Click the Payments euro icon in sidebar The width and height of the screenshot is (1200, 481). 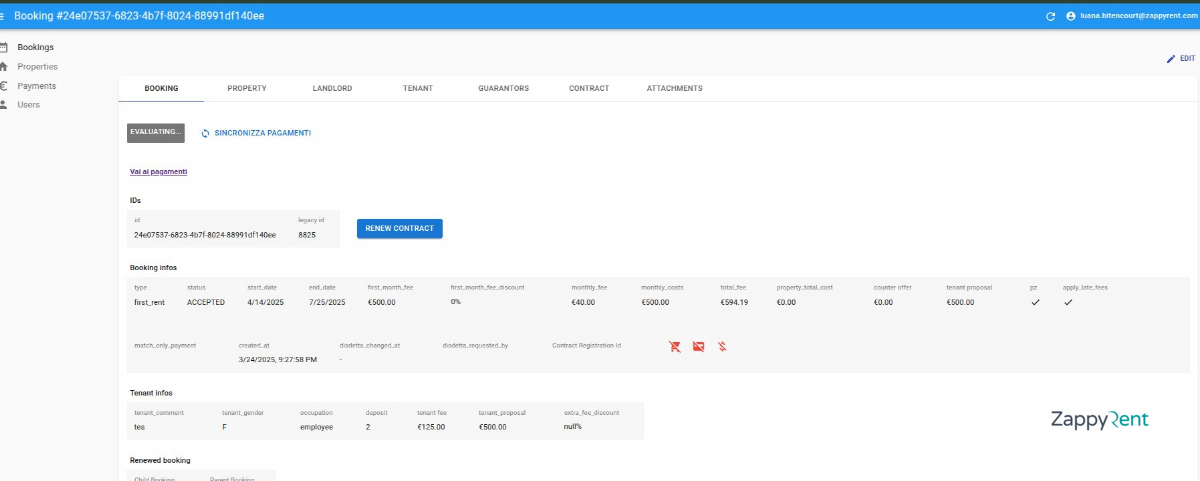tap(4, 86)
